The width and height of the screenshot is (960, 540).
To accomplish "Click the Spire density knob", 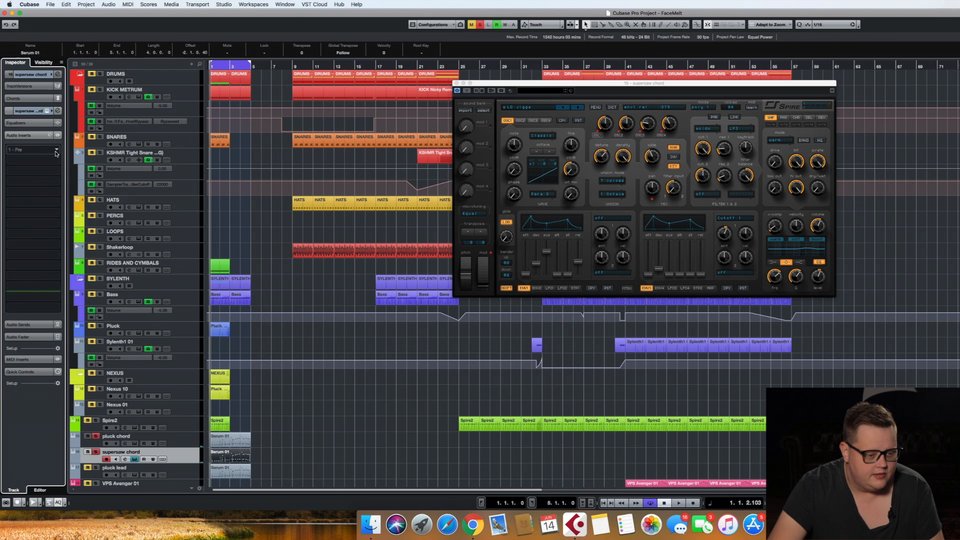I will [x=623, y=156].
